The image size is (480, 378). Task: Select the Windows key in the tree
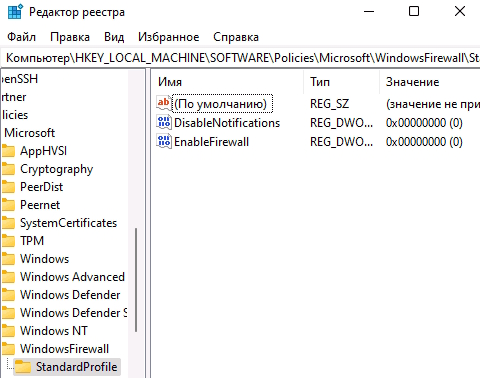point(44,259)
